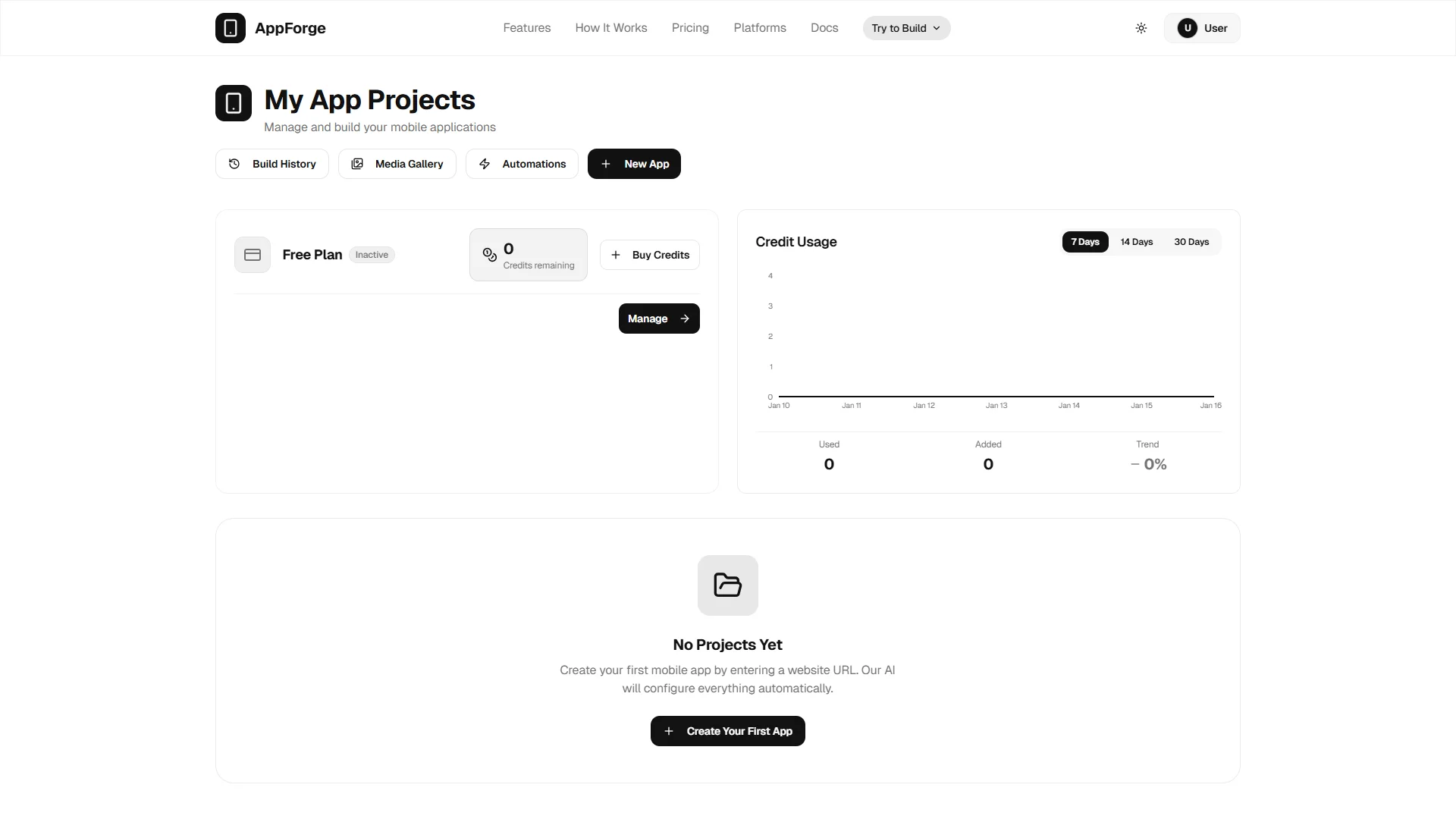Click the Media Gallery image icon
The width and height of the screenshot is (1456, 819).
click(x=357, y=164)
